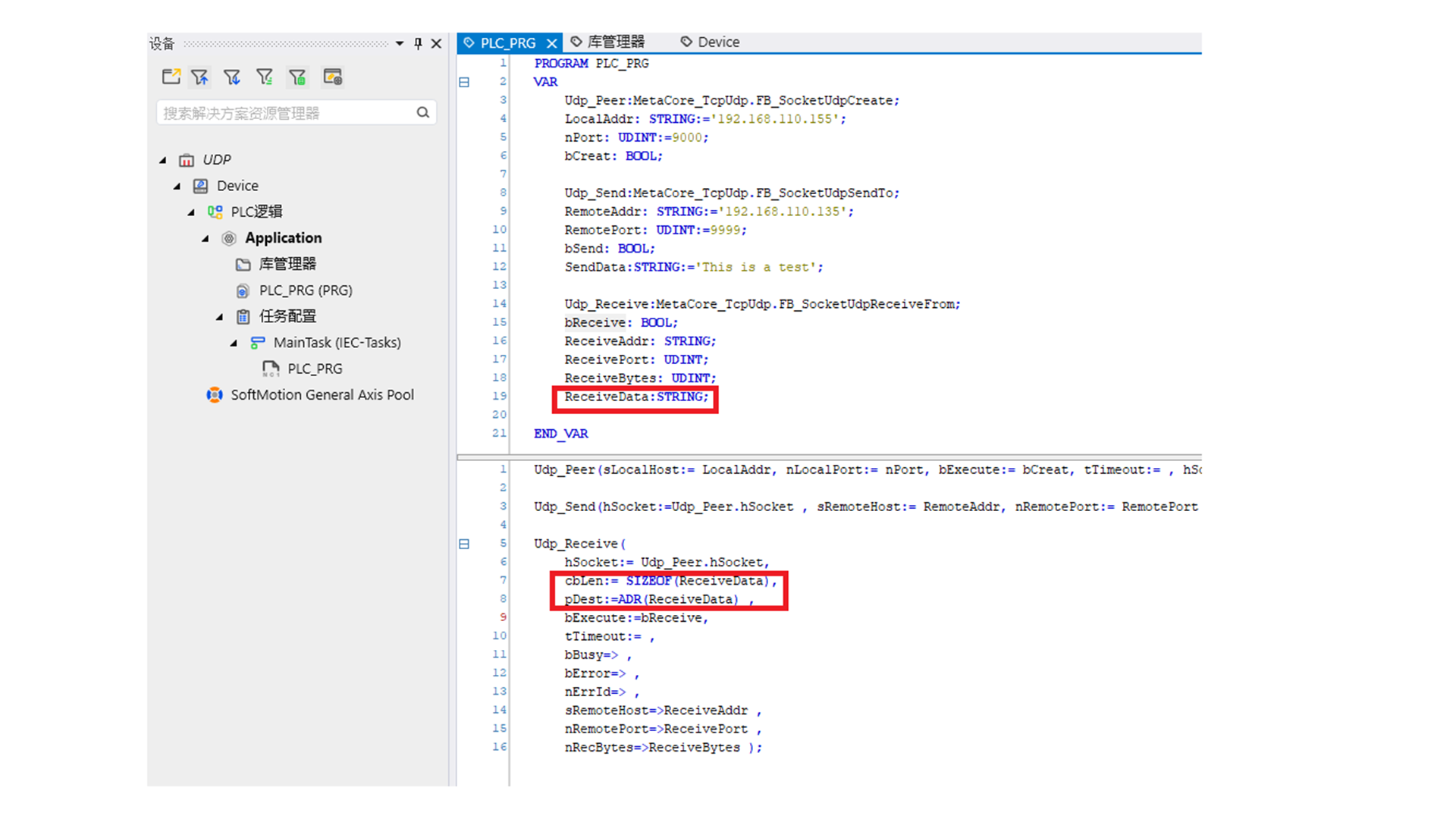The height and width of the screenshot is (819, 1456).
Task: Collapse the Udp_Receive call fold marker
Action: coord(464,544)
